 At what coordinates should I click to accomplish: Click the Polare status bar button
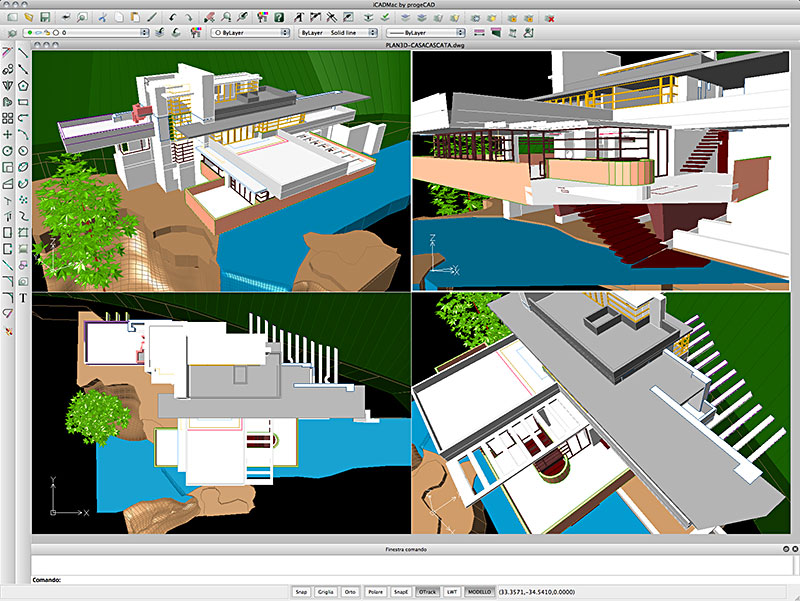(x=376, y=592)
